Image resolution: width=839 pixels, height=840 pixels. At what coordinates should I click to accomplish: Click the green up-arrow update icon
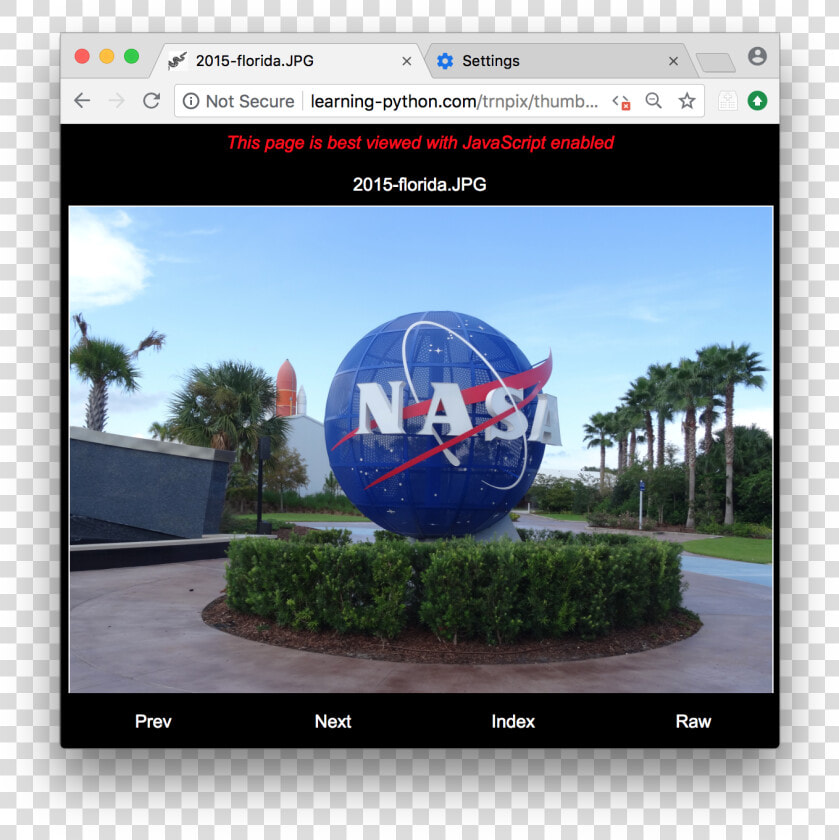(757, 101)
